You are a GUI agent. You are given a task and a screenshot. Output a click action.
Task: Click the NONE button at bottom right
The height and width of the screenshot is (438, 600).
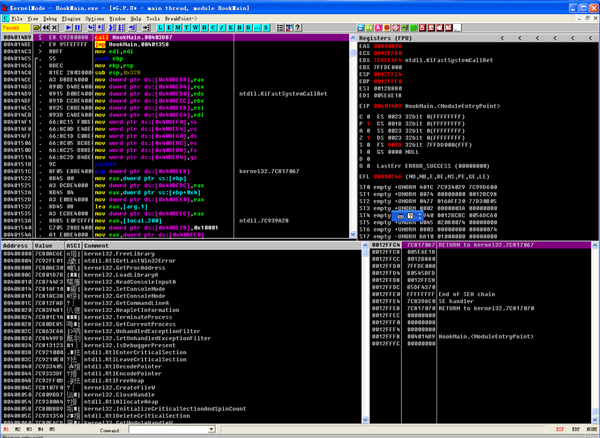click(592, 429)
